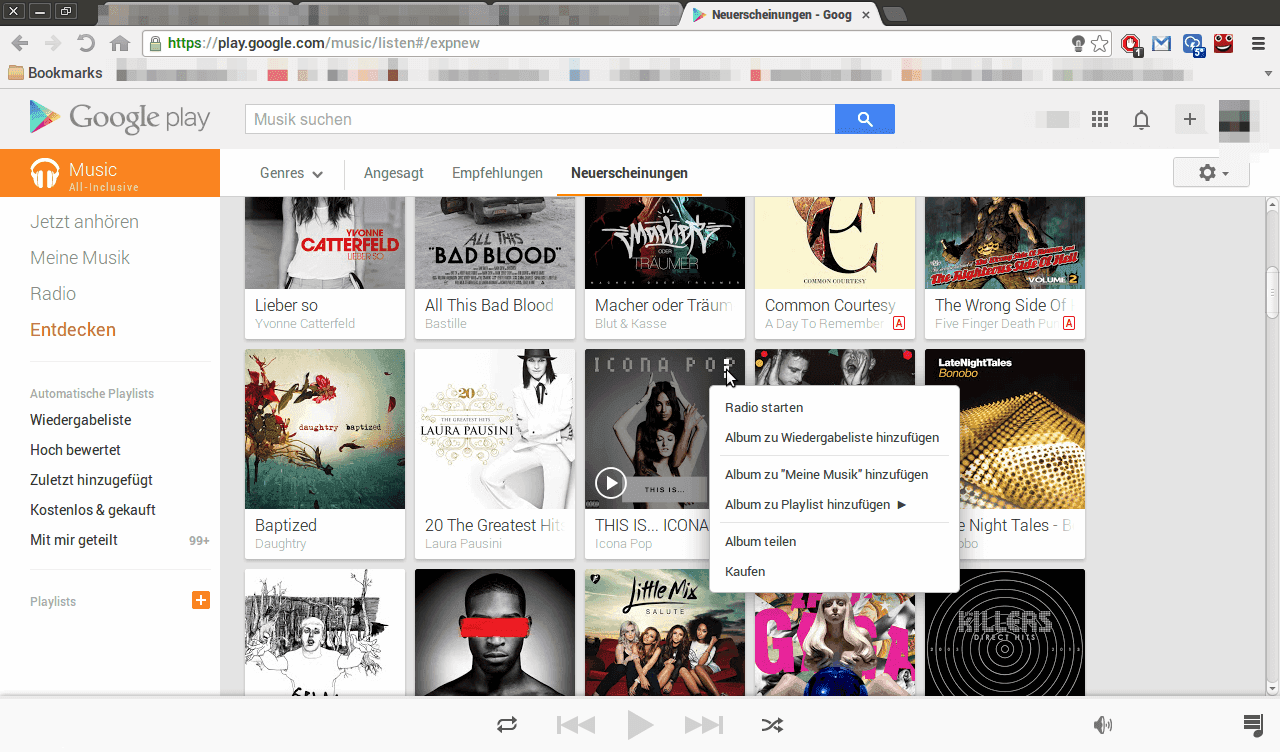The height and width of the screenshot is (752, 1280).
Task: Open 'Mit mir geteilt' playlist
Action: click(74, 540)
